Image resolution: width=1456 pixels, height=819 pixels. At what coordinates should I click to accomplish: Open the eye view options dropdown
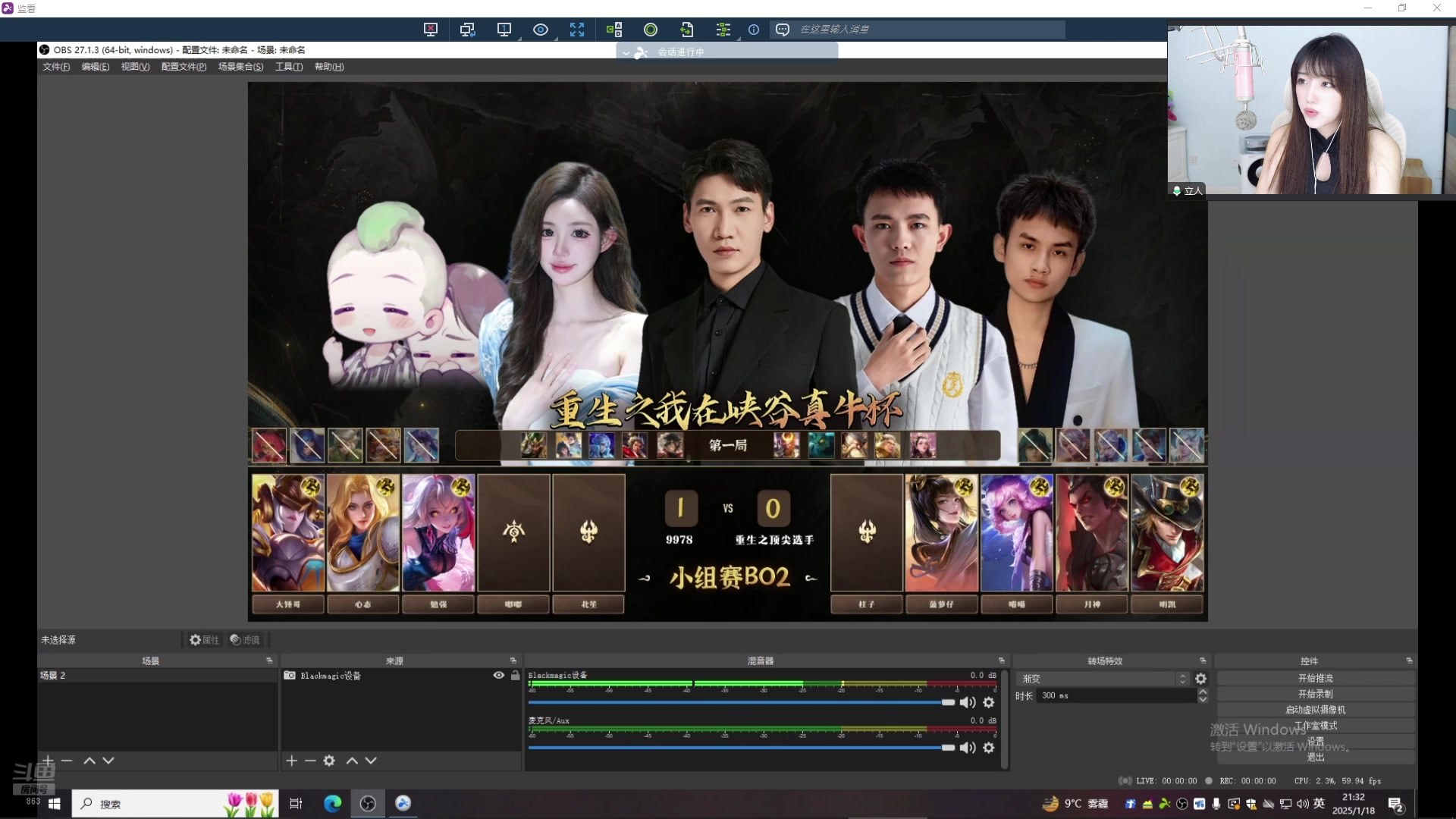[541, 30]
